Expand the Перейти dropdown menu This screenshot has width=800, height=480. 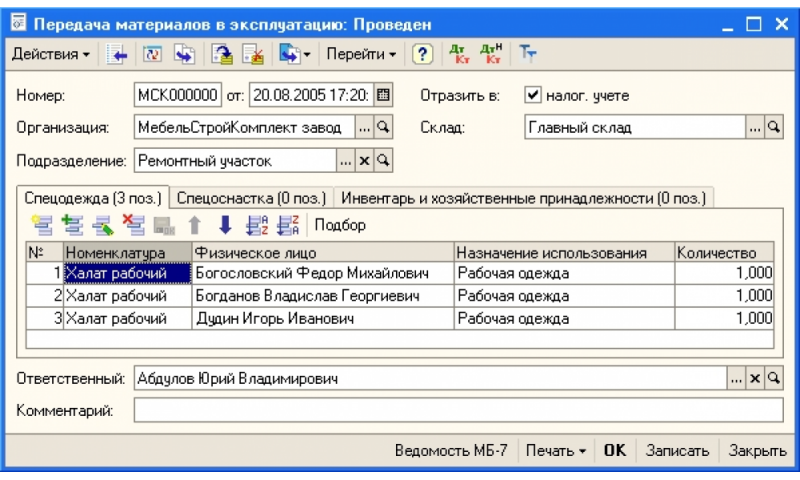click(360, 54)
